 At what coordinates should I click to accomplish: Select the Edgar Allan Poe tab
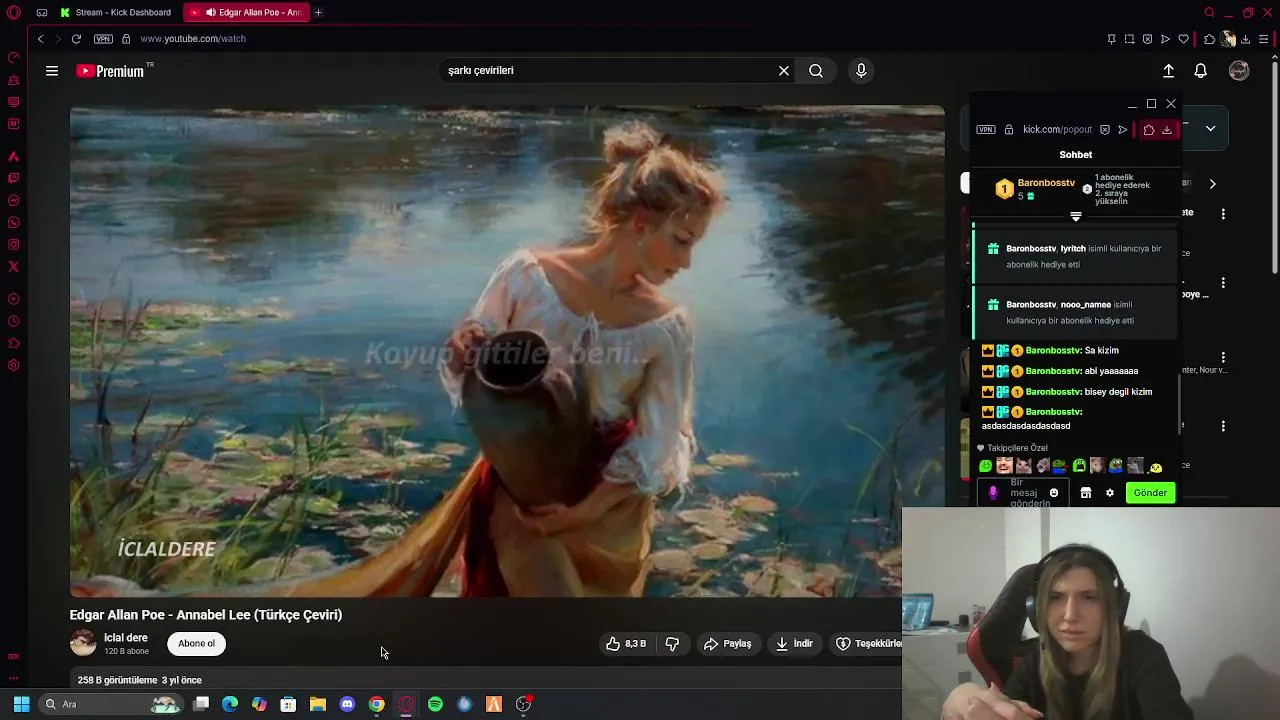(246, 12)
